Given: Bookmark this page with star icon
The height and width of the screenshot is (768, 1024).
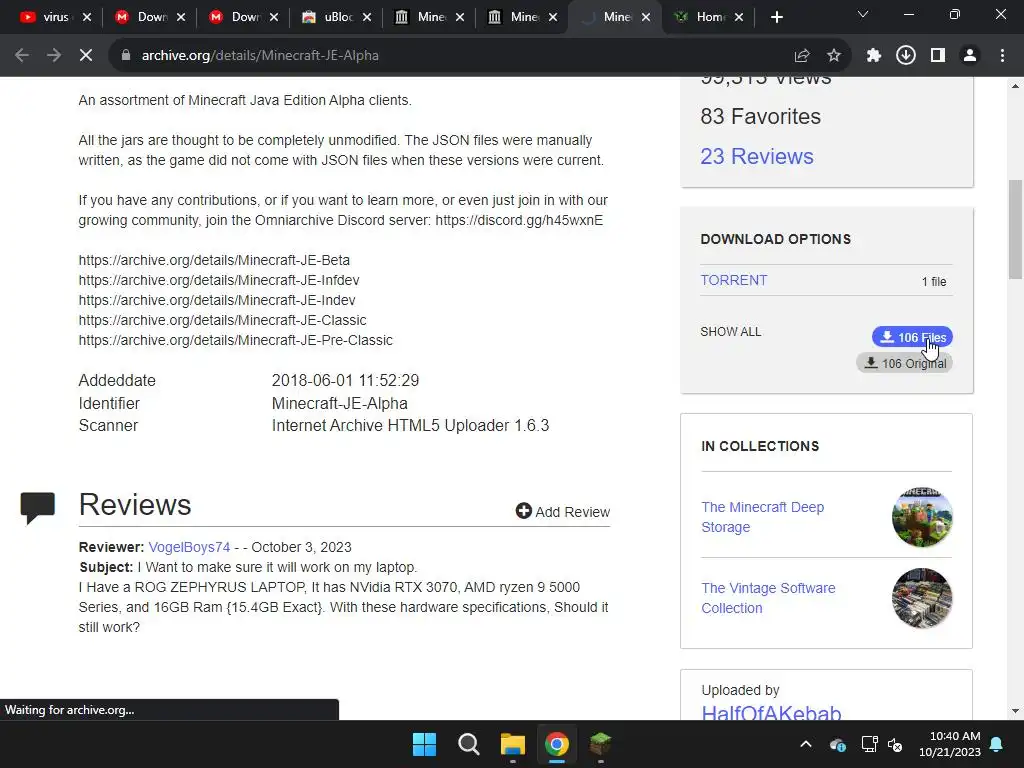Looking at the screenshot, I should [834, 56].
